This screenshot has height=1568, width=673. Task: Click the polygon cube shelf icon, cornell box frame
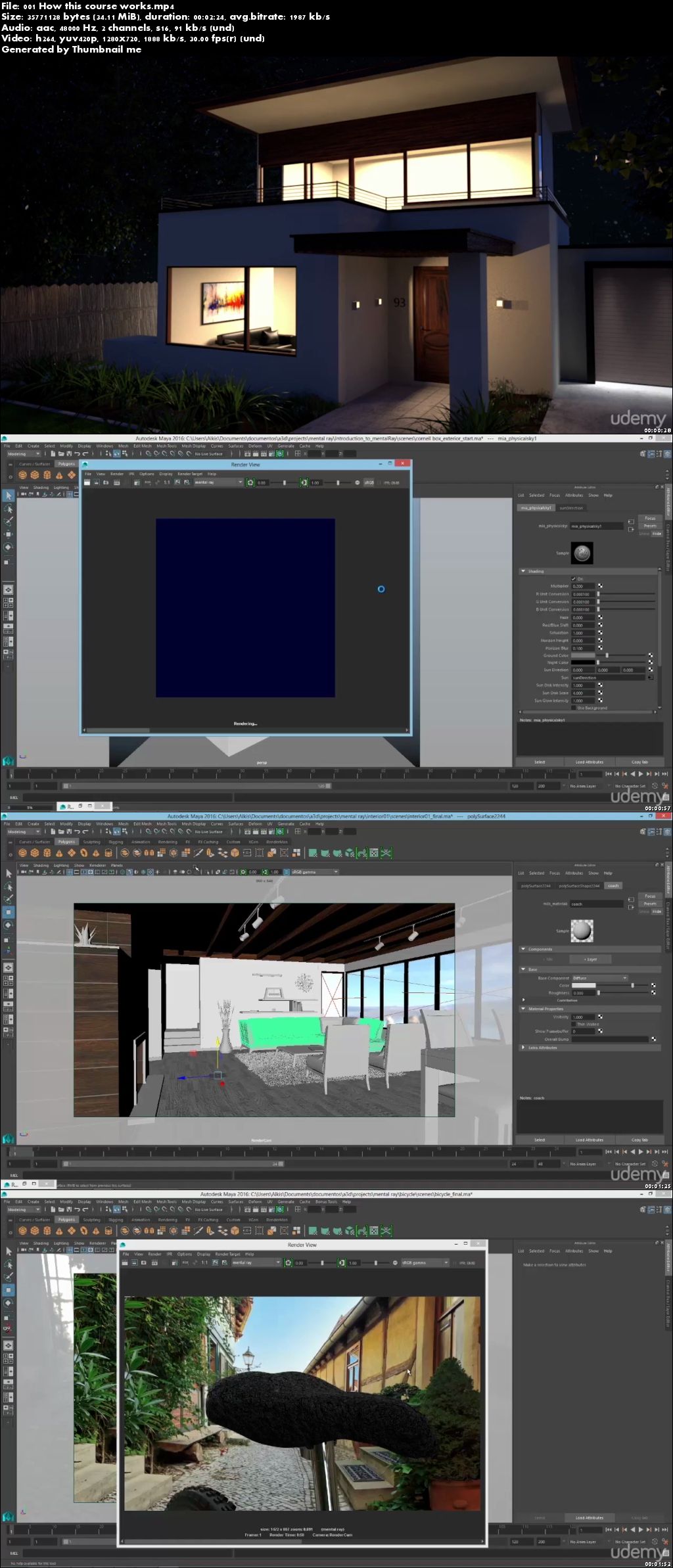coord(35,475)
